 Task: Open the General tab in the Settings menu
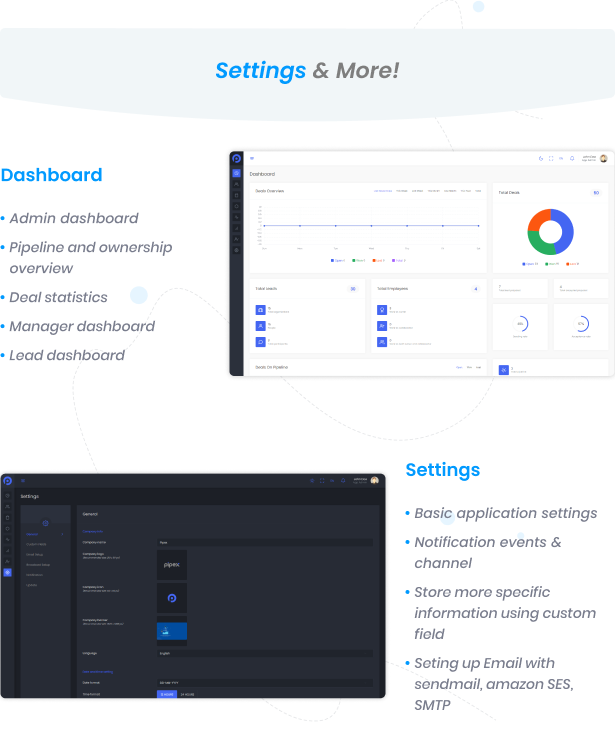[x=33, y=534]
